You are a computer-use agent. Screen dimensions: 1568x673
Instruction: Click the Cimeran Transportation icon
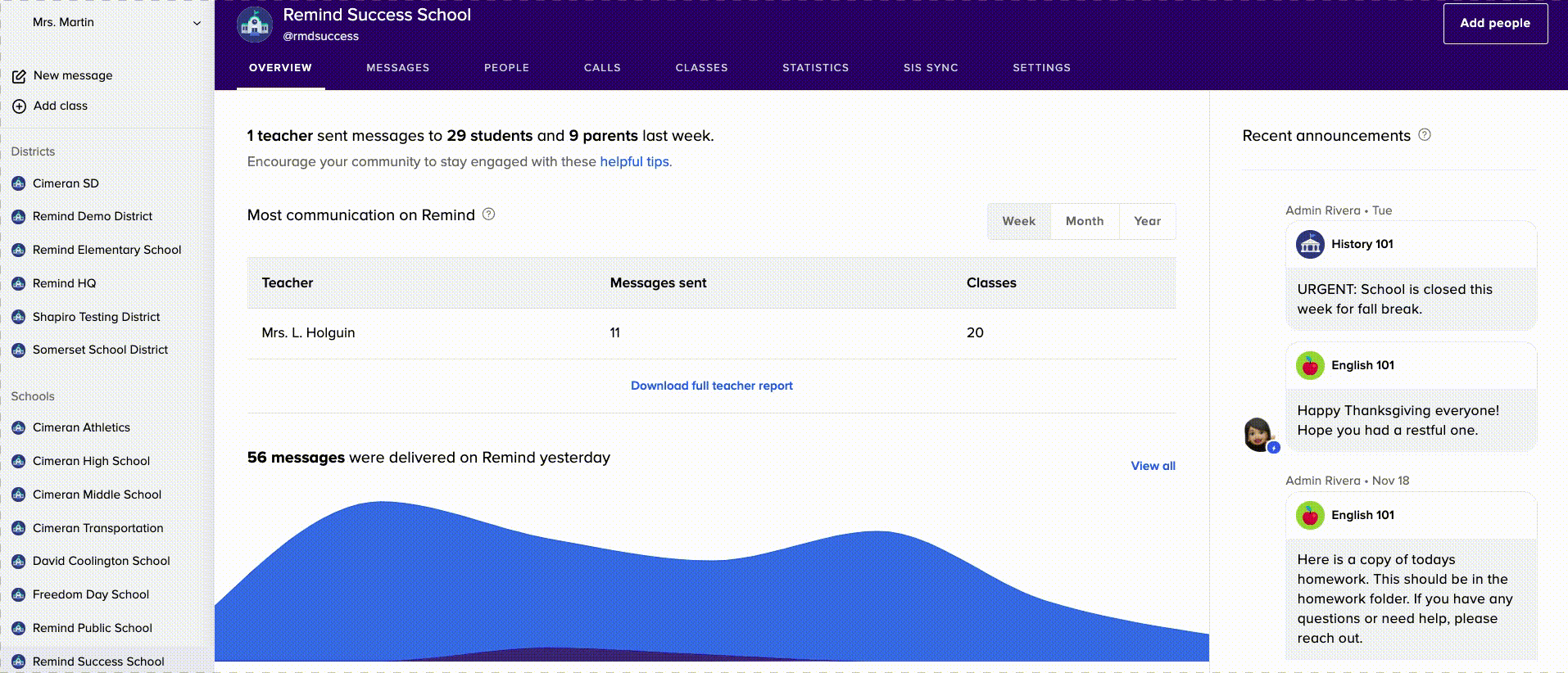point(18,529)
